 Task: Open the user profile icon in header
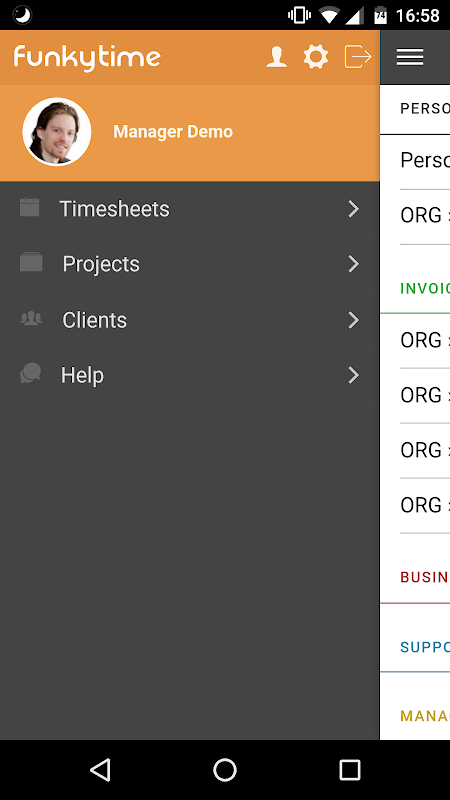(277, 57)
